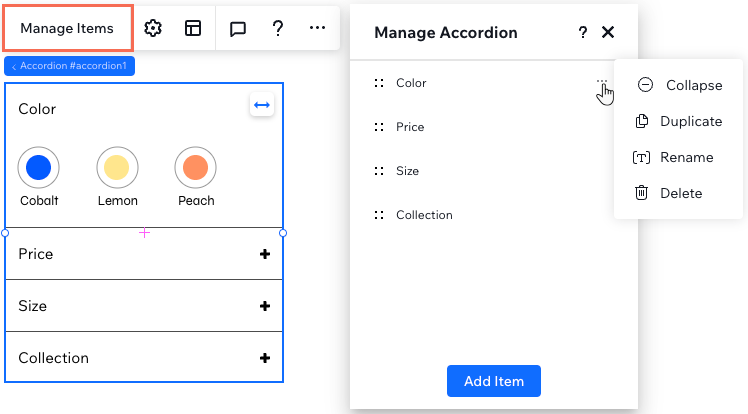Expand the Collection accordion section

pyautogui.click(x=265, y=358)
